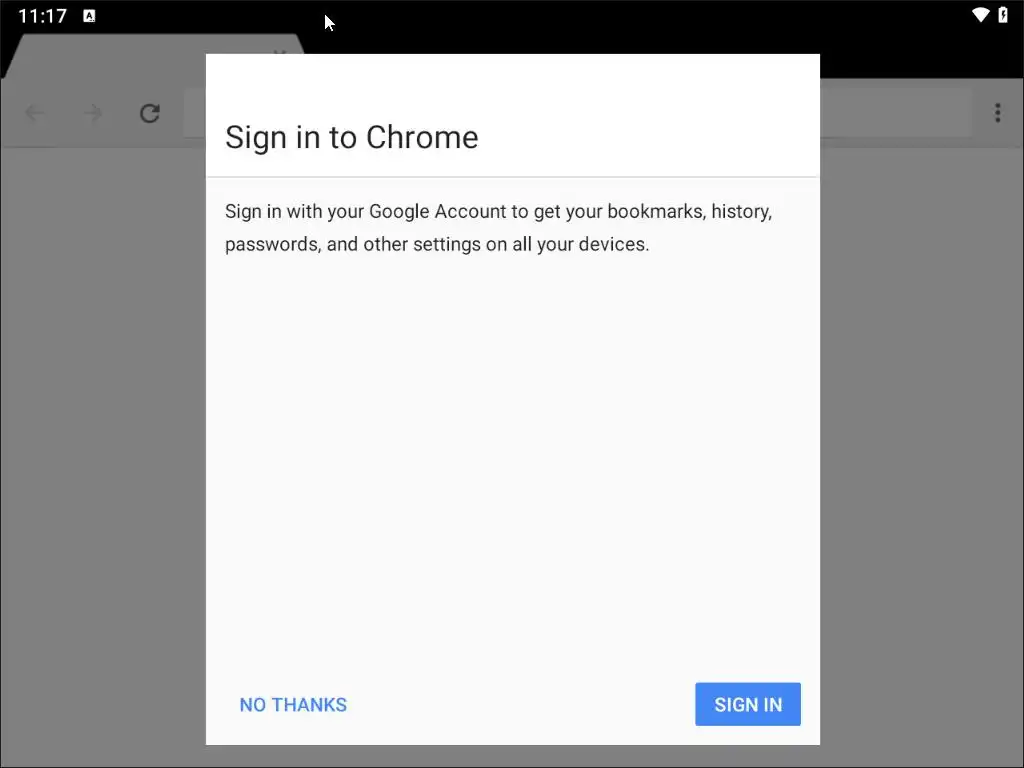Tap the Wi-Fi status icon

click(980, 14)
